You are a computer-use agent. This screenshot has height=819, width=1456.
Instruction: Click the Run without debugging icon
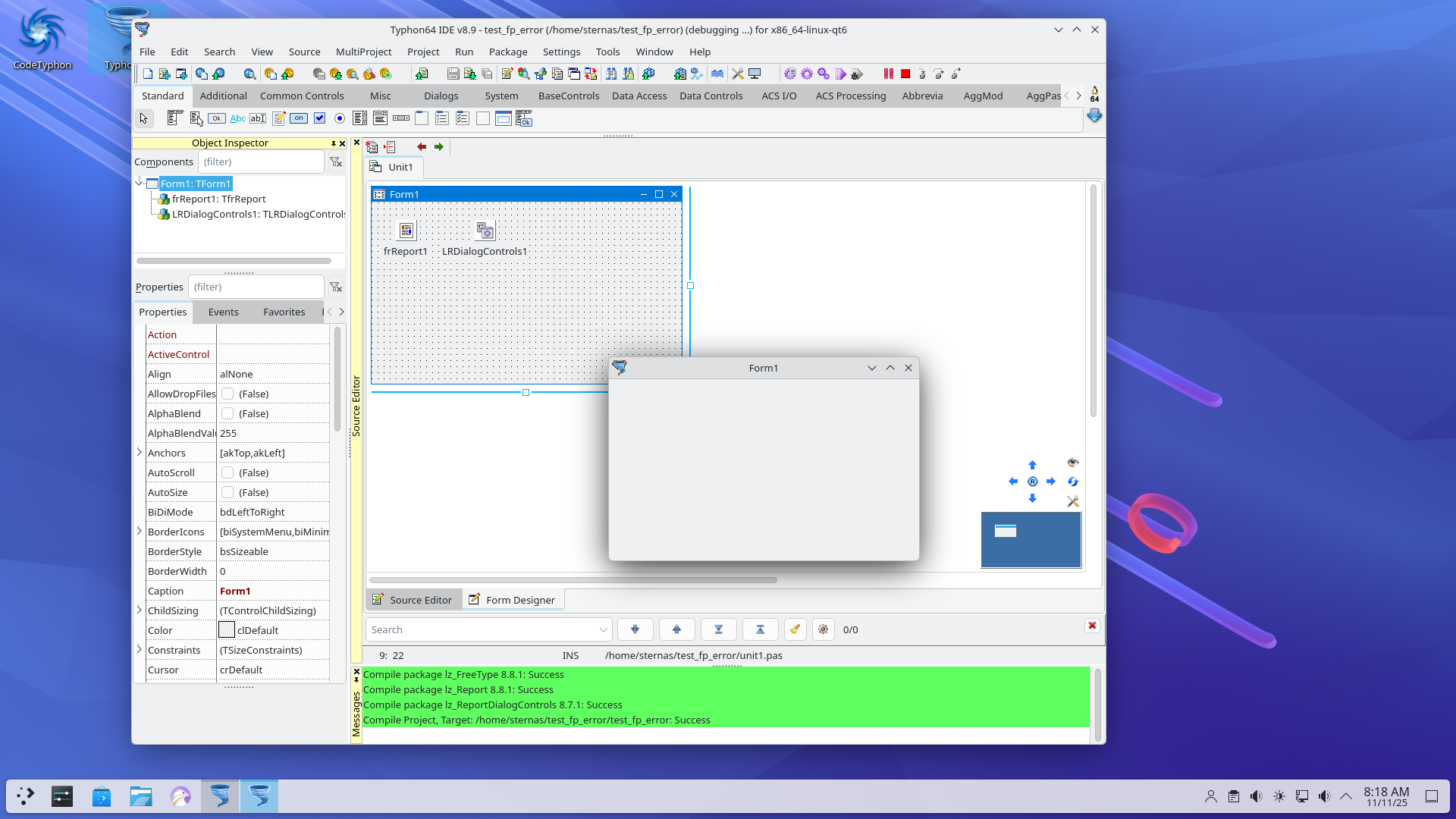coord(840,74)
